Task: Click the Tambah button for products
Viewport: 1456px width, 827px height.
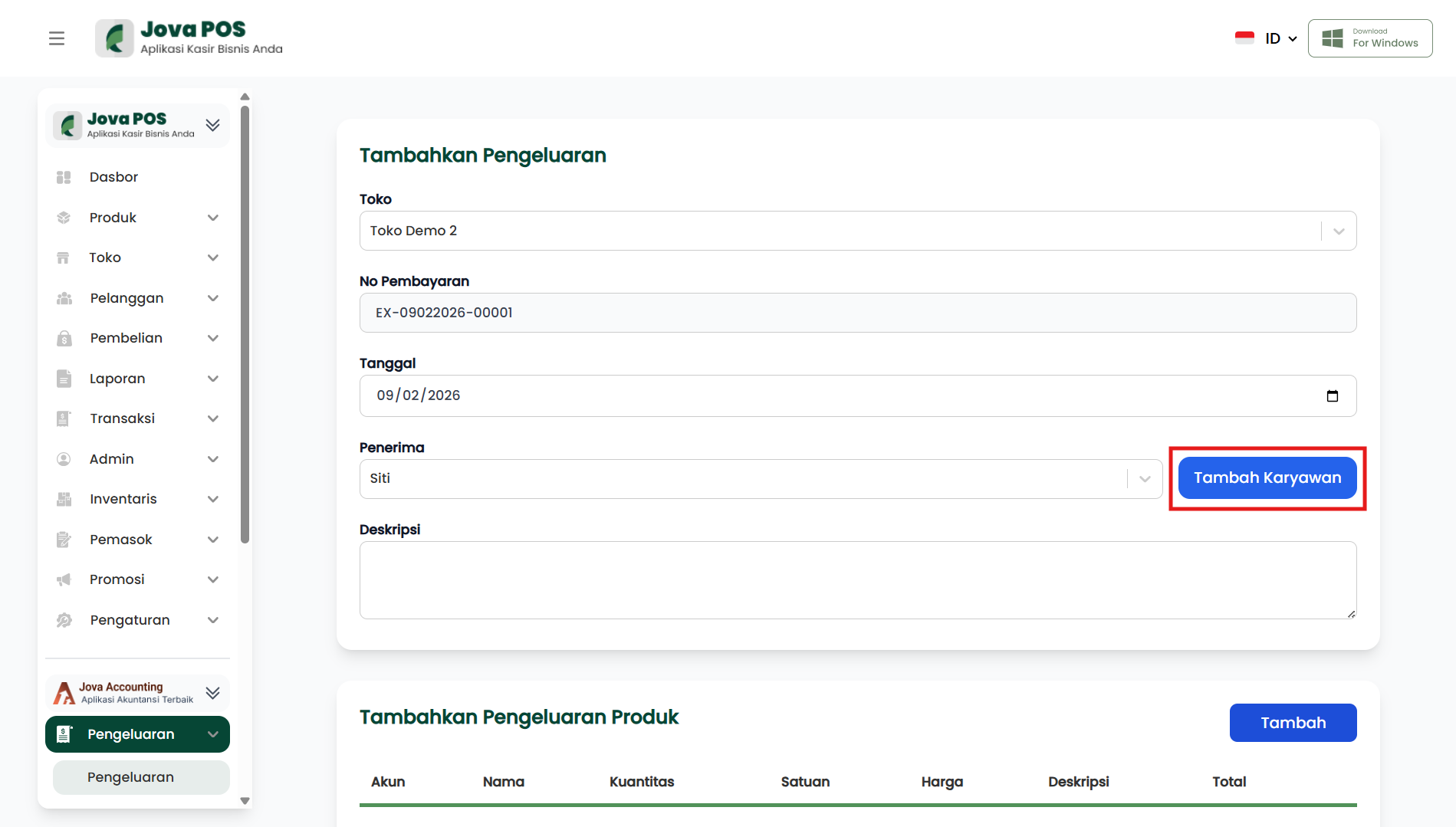Action: pyautogui.click(x=1293, y=723)
